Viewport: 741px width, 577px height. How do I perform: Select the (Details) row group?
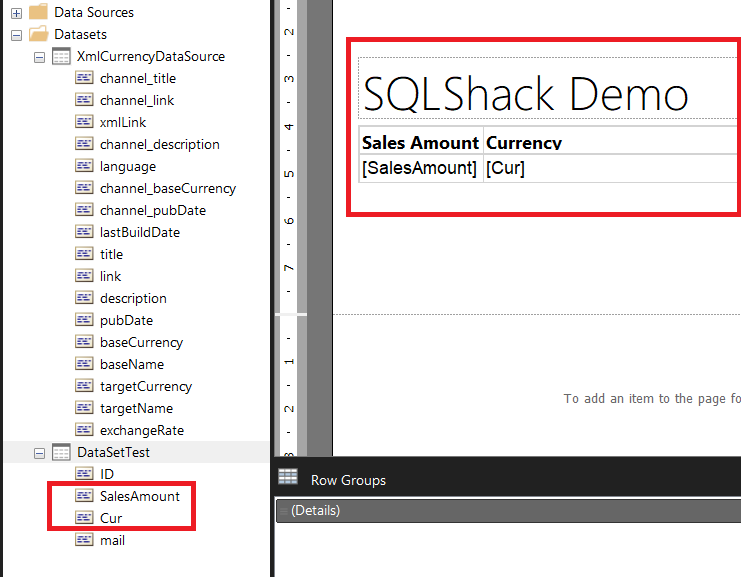(x=508, y=511)
